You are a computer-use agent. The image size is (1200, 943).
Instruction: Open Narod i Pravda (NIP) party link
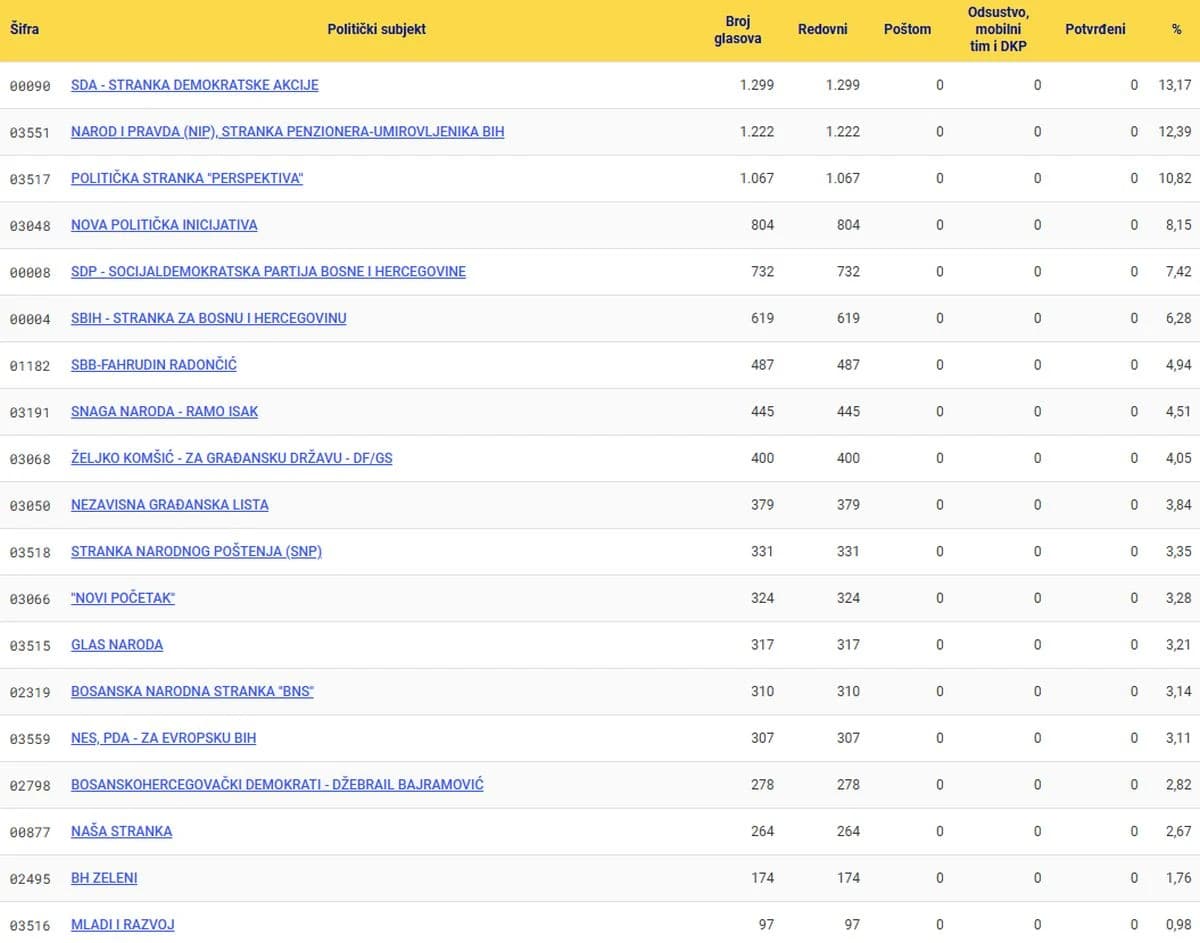(288, 132)
